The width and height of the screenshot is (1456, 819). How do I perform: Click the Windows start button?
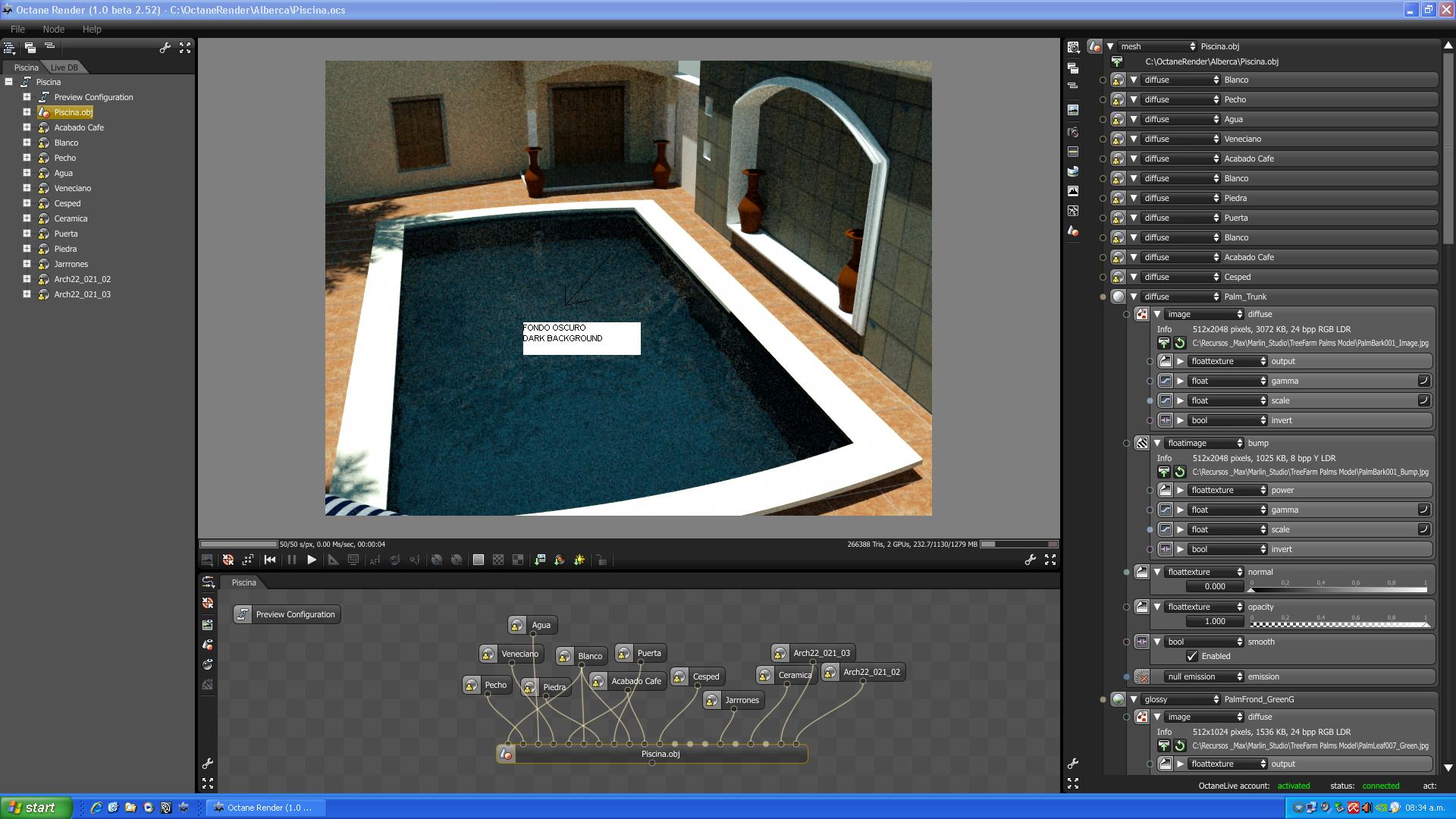pos(35,808)
